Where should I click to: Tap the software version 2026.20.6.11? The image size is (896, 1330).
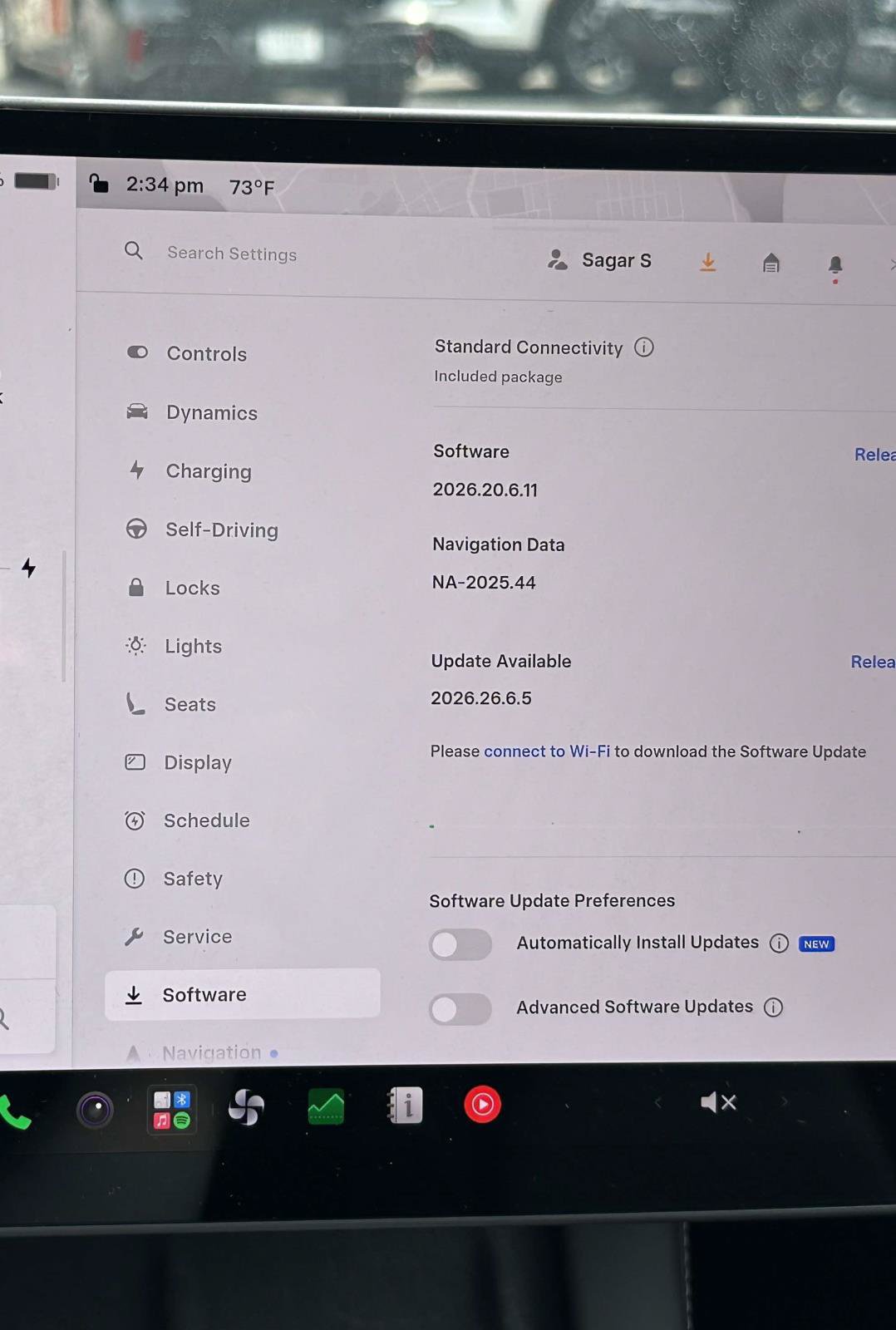coord(485,490)
